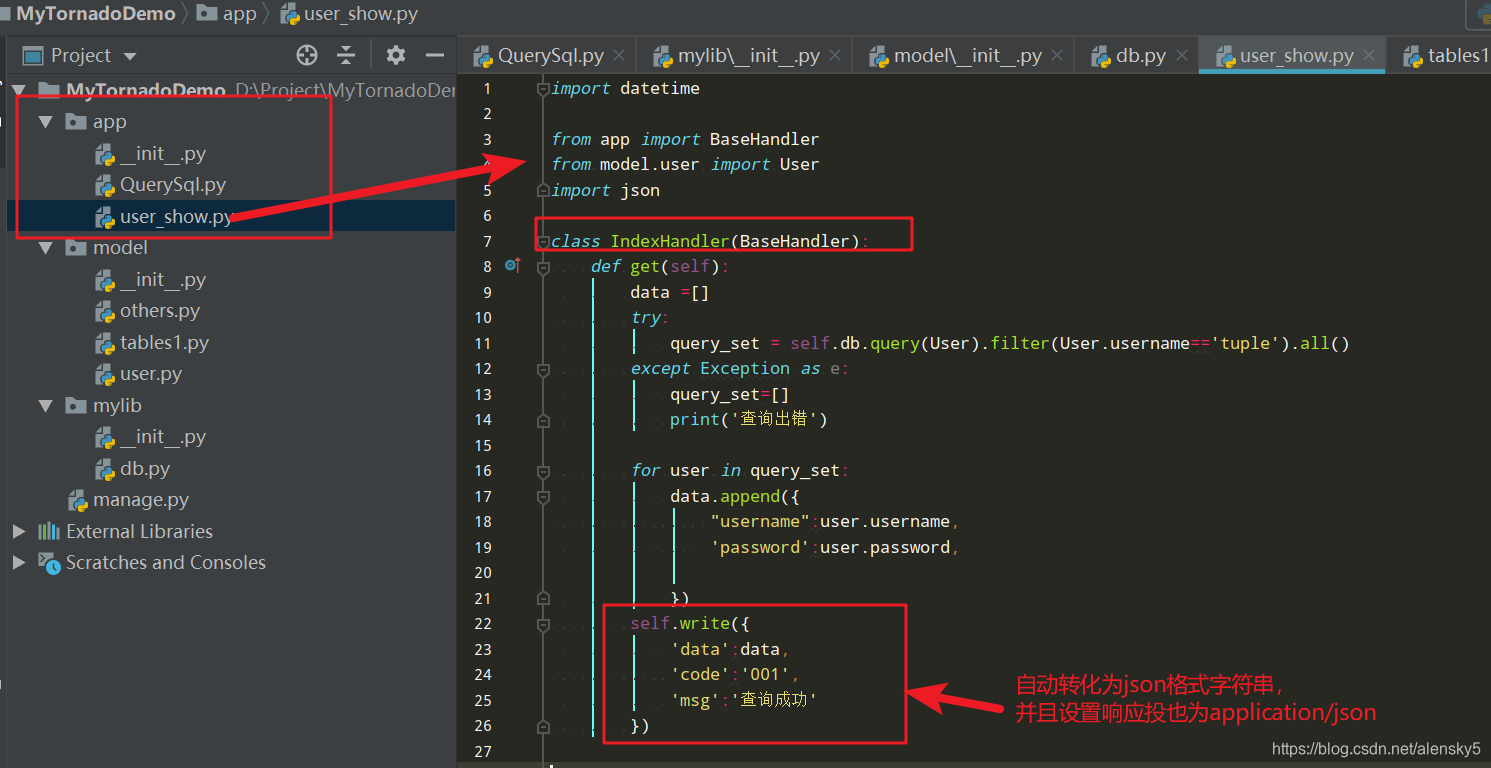Click app folder in breadcrumb bar

pos(228,14)
